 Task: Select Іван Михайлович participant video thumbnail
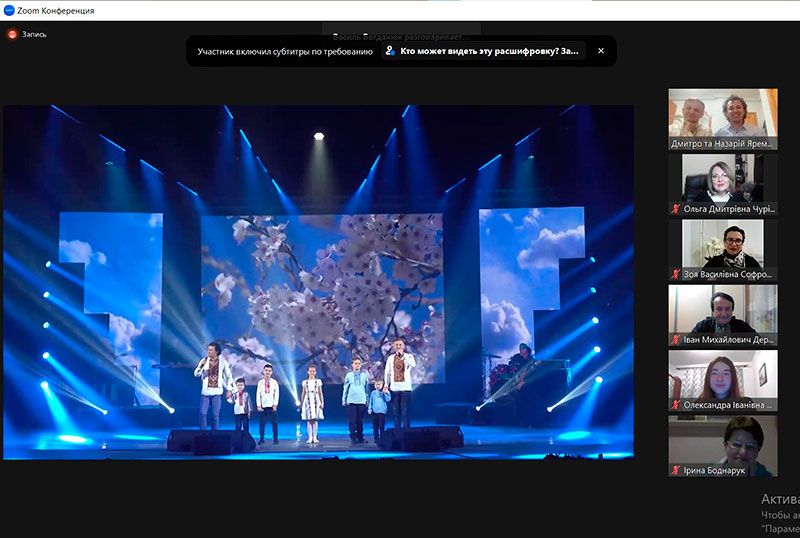(723, 315)
